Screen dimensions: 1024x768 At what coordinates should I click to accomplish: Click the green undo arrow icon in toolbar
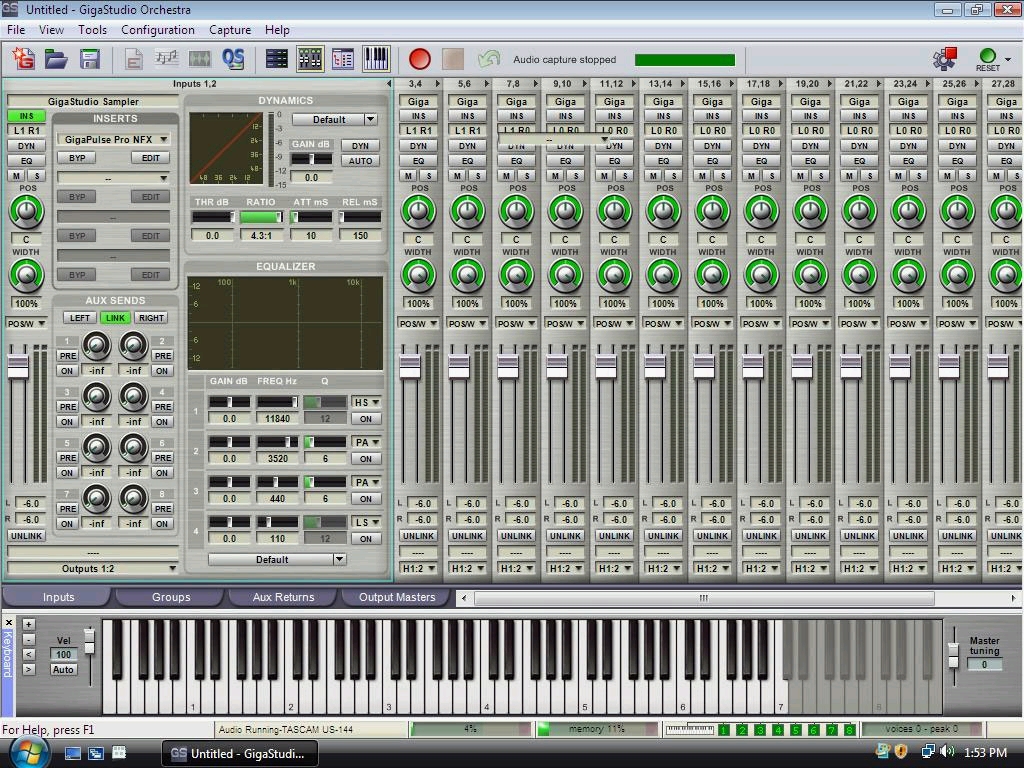[x=488, y=59]
